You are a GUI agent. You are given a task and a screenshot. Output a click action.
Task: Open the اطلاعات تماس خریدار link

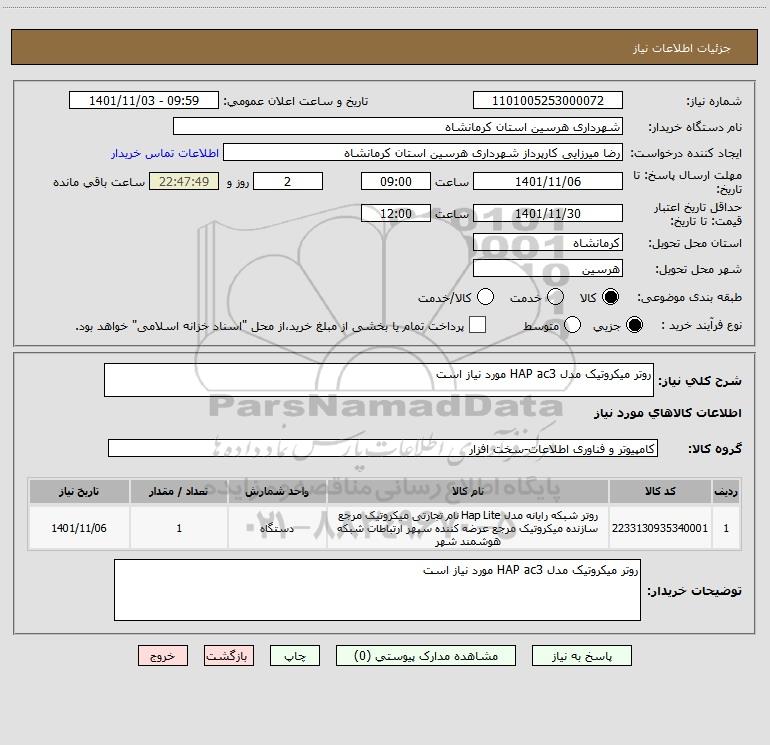[165, 153]
